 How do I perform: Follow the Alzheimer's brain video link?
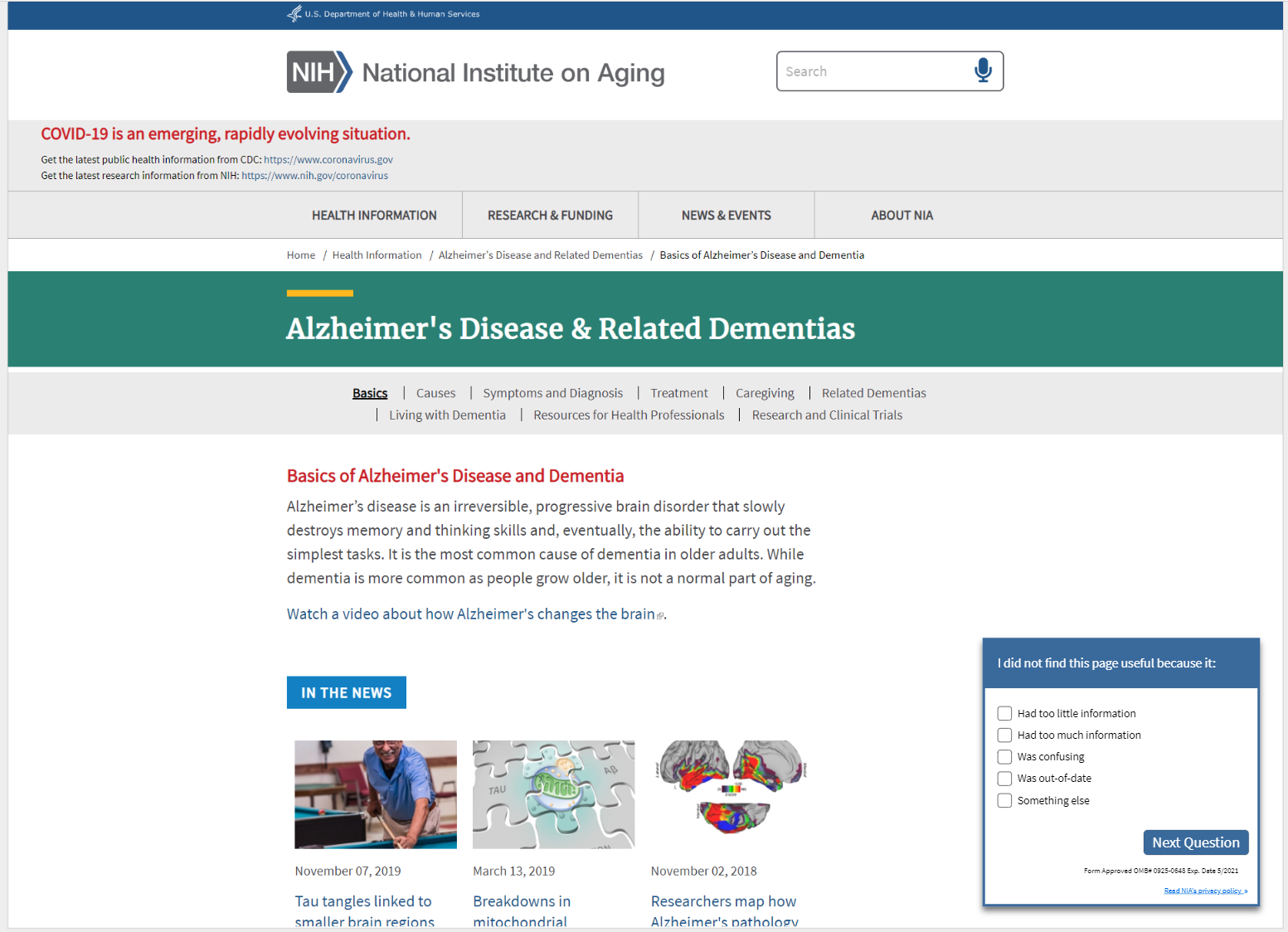tap(471, 614)
